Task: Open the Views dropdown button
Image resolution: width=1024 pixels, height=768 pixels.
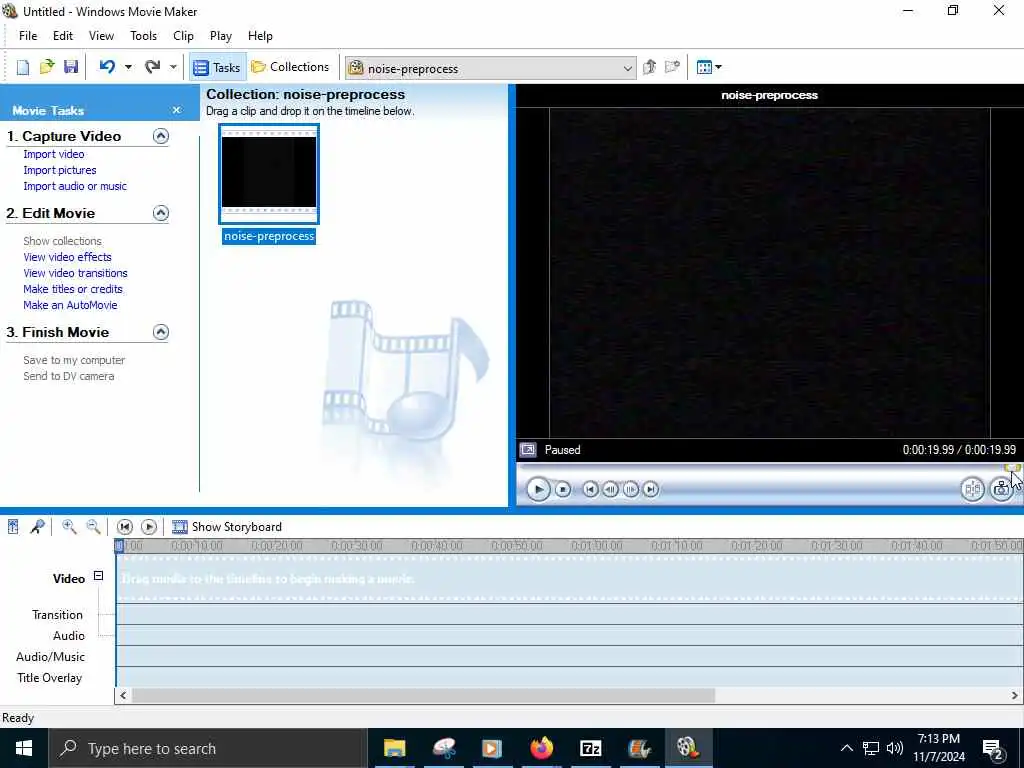Action: tap(709, 67)
